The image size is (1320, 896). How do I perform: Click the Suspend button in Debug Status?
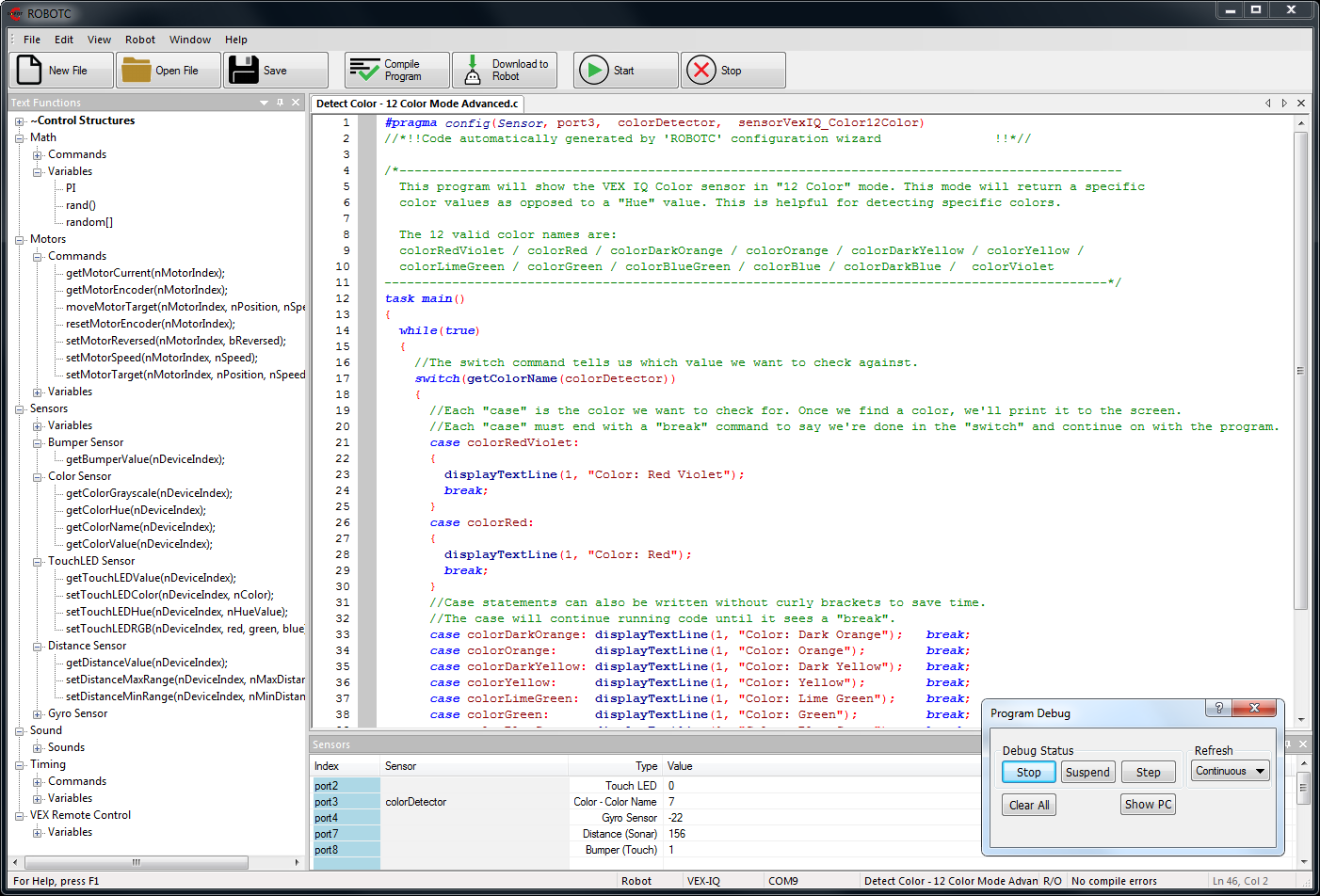coord(1087,772)
